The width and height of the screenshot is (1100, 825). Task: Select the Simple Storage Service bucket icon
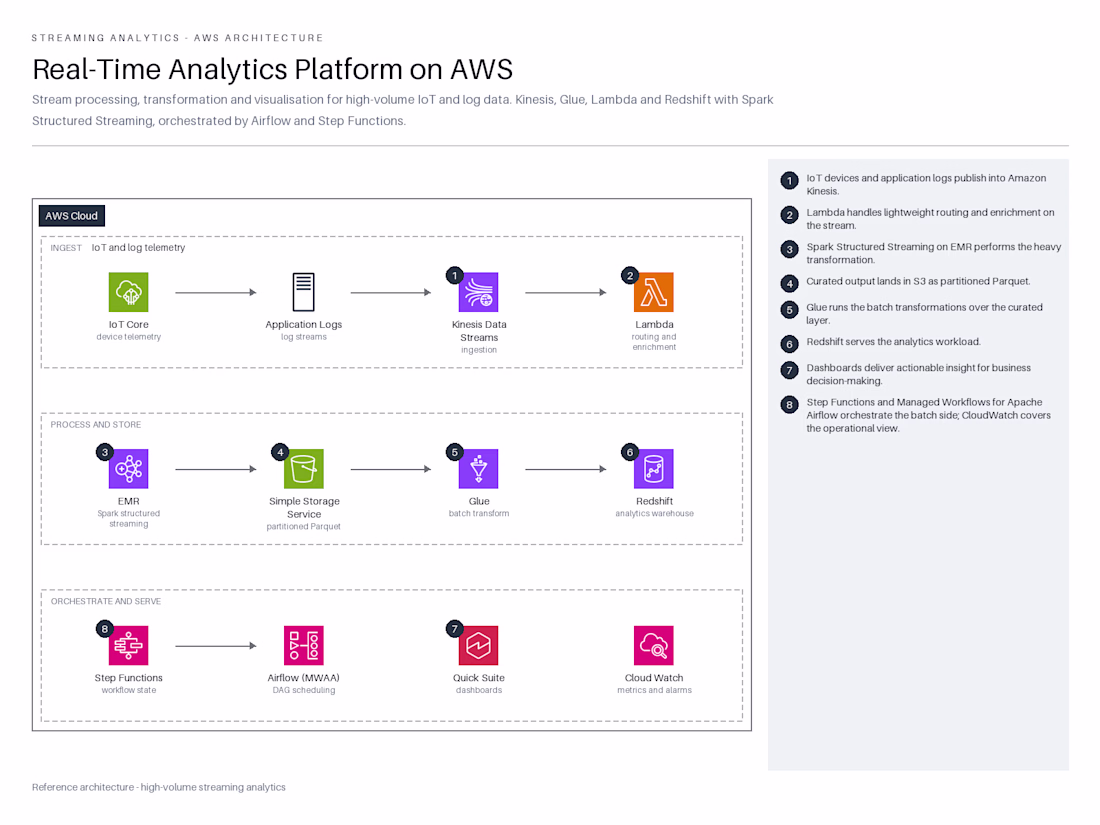tap(304, 469)
